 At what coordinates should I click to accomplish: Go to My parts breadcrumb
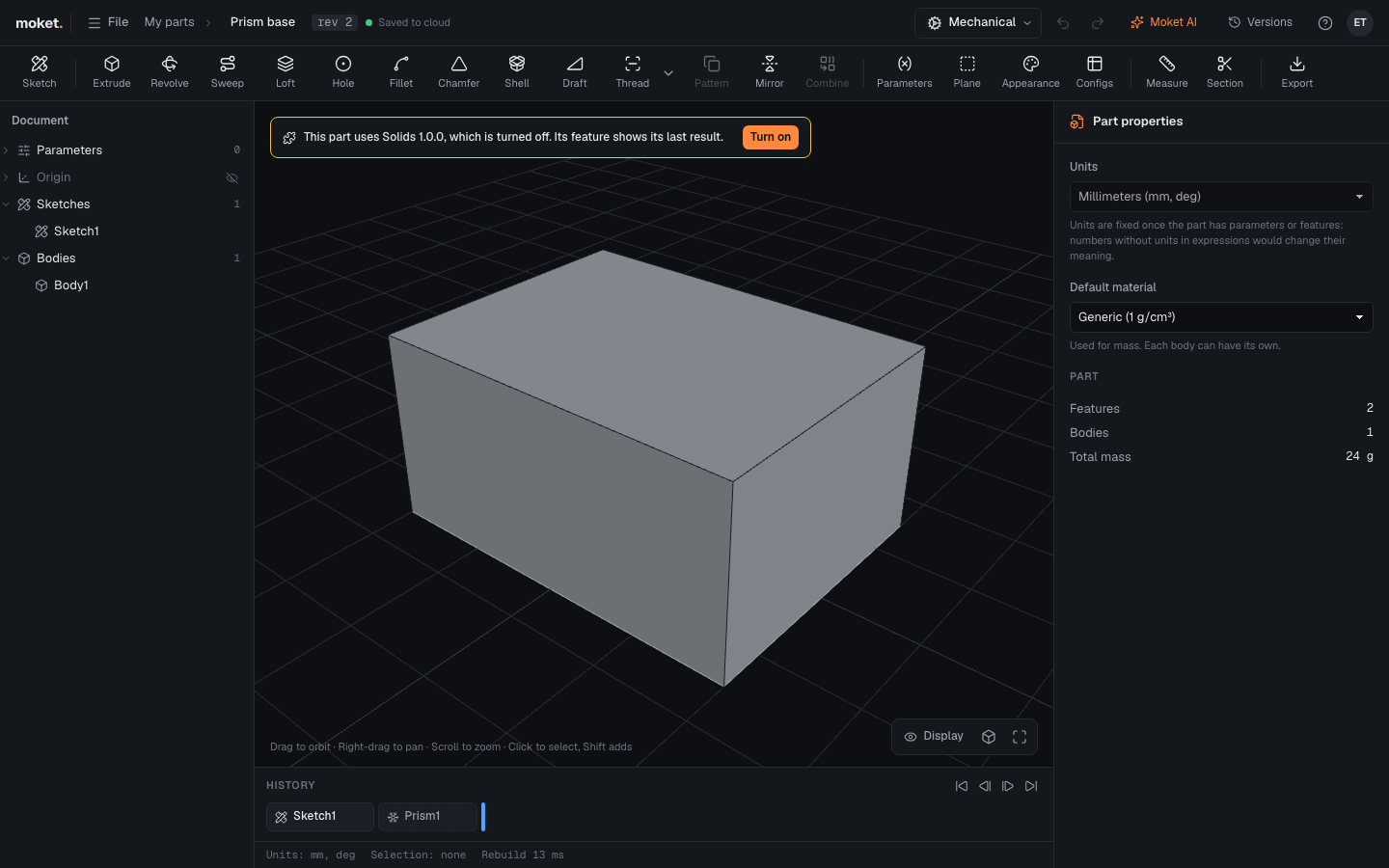(x=169, y=22)
